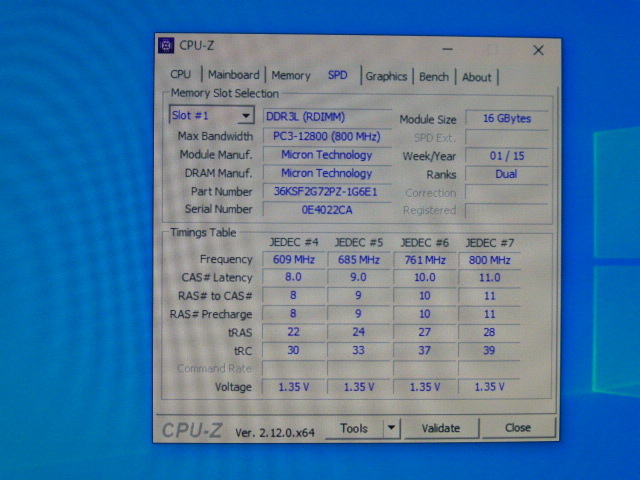640x480 pixels.
Task: Open the Mainboard tab
Action: (233, 75)
